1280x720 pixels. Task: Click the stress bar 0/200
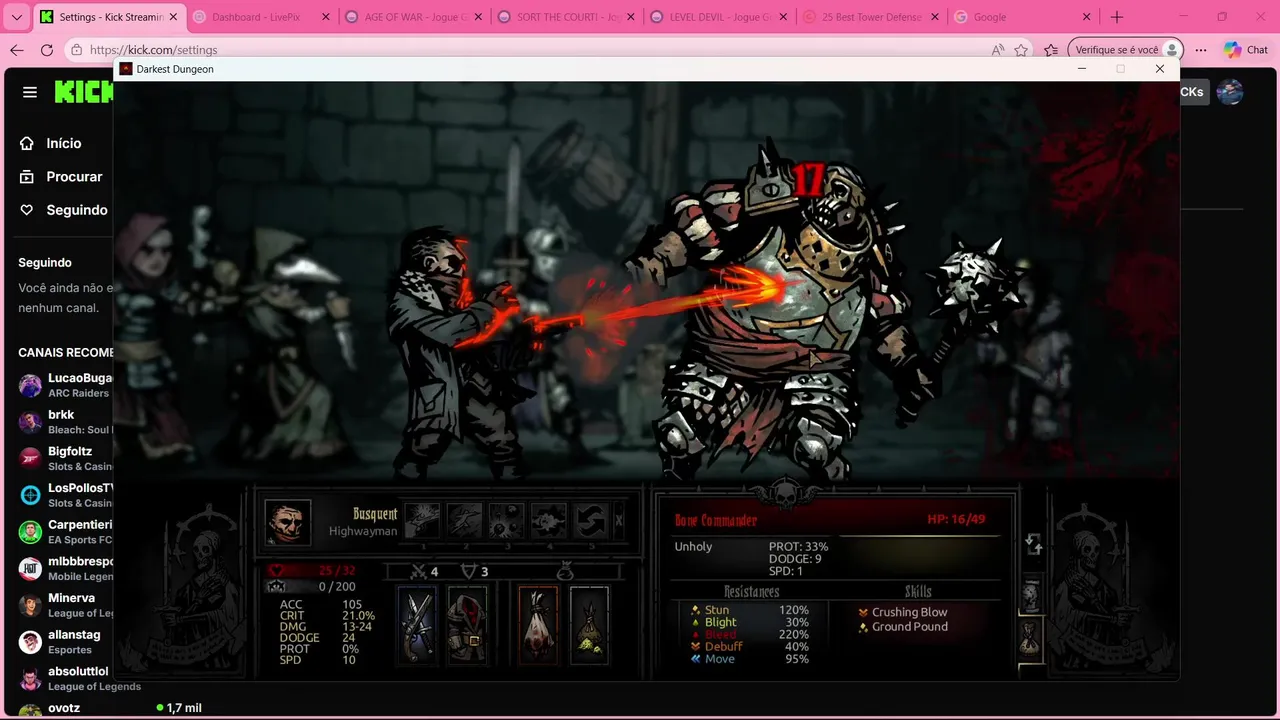pos(312,586)
